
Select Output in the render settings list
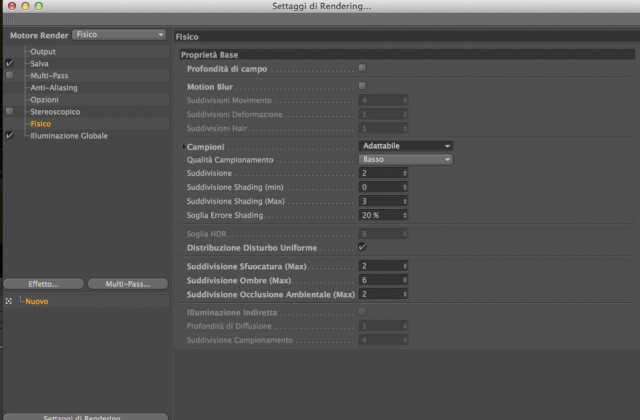[x=43, y=52]
